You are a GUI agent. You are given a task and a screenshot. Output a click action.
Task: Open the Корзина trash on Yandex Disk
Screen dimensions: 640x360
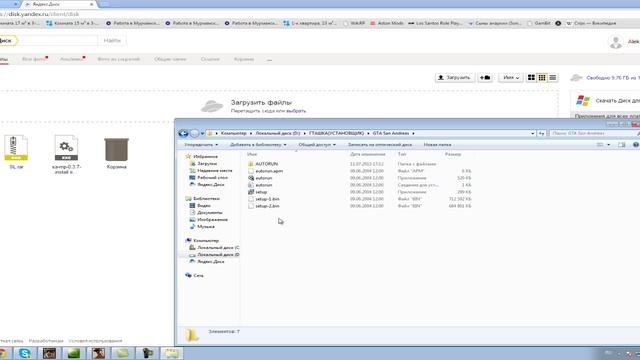pyautogui.click(x=117, y=153)
